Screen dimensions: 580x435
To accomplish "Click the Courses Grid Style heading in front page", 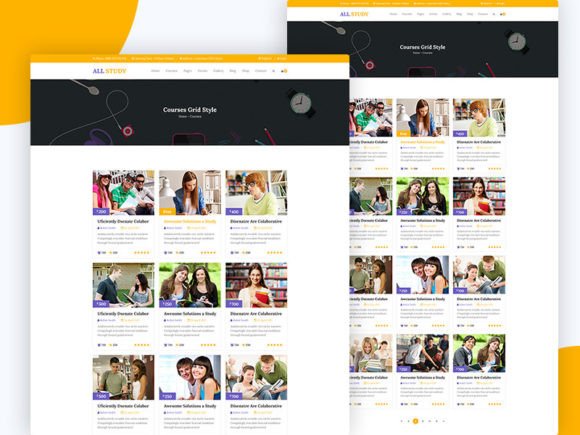I will [190, 109].
